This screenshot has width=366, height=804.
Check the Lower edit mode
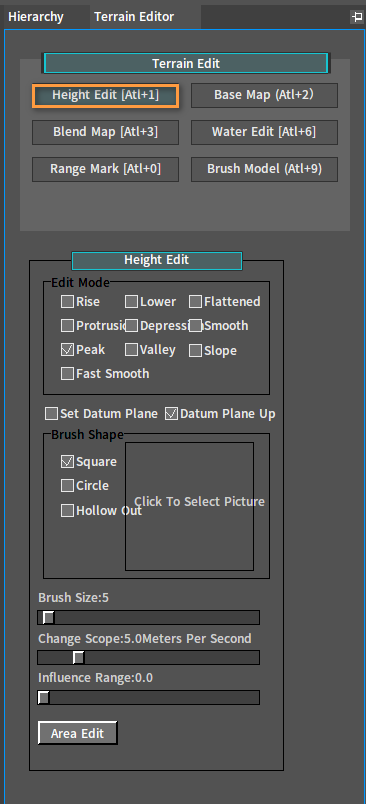click(131, 302)
